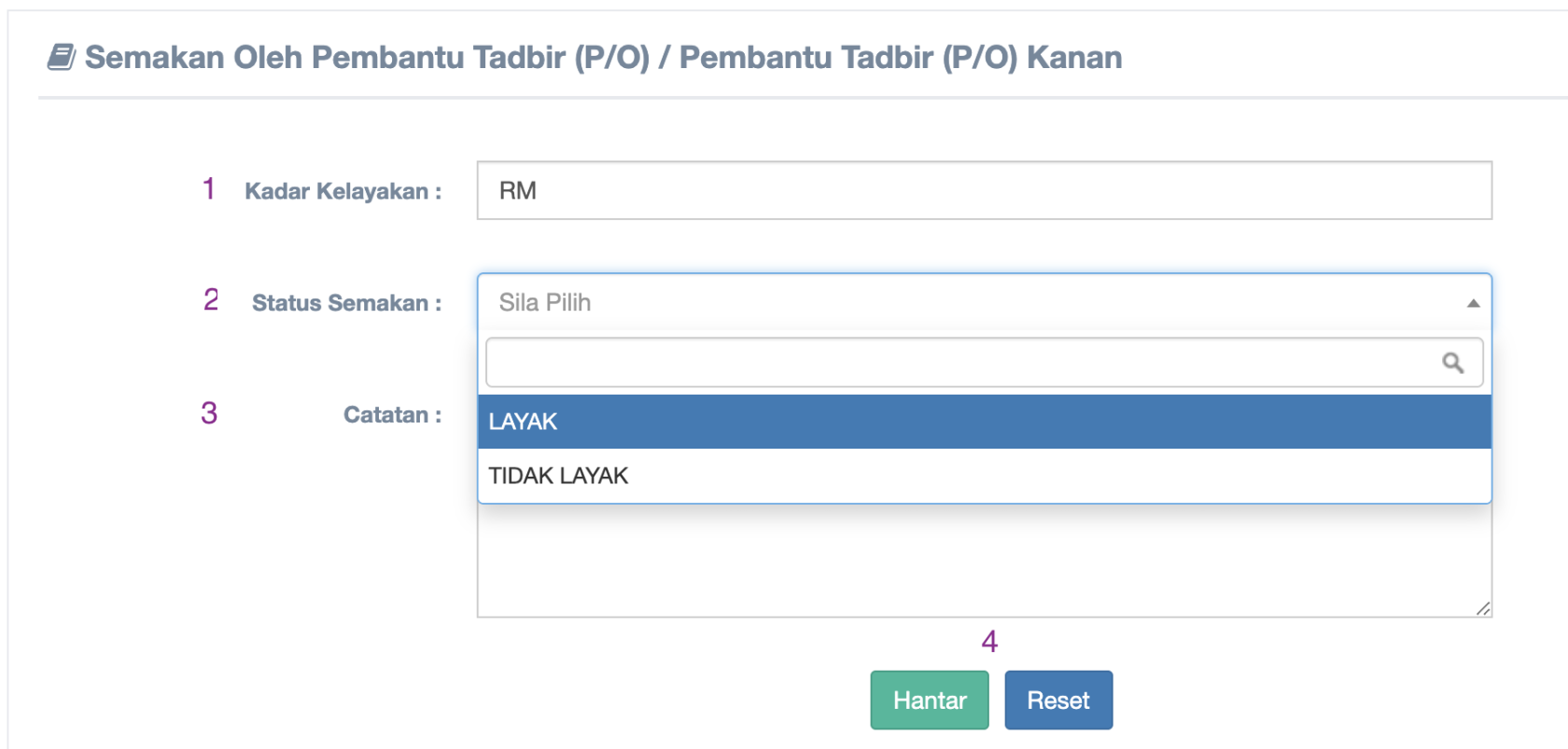Image resolution: width=1568 pixels, height=749 pixels.
Task: Focus the dropdown search field
Action: (x=961, y=363)
